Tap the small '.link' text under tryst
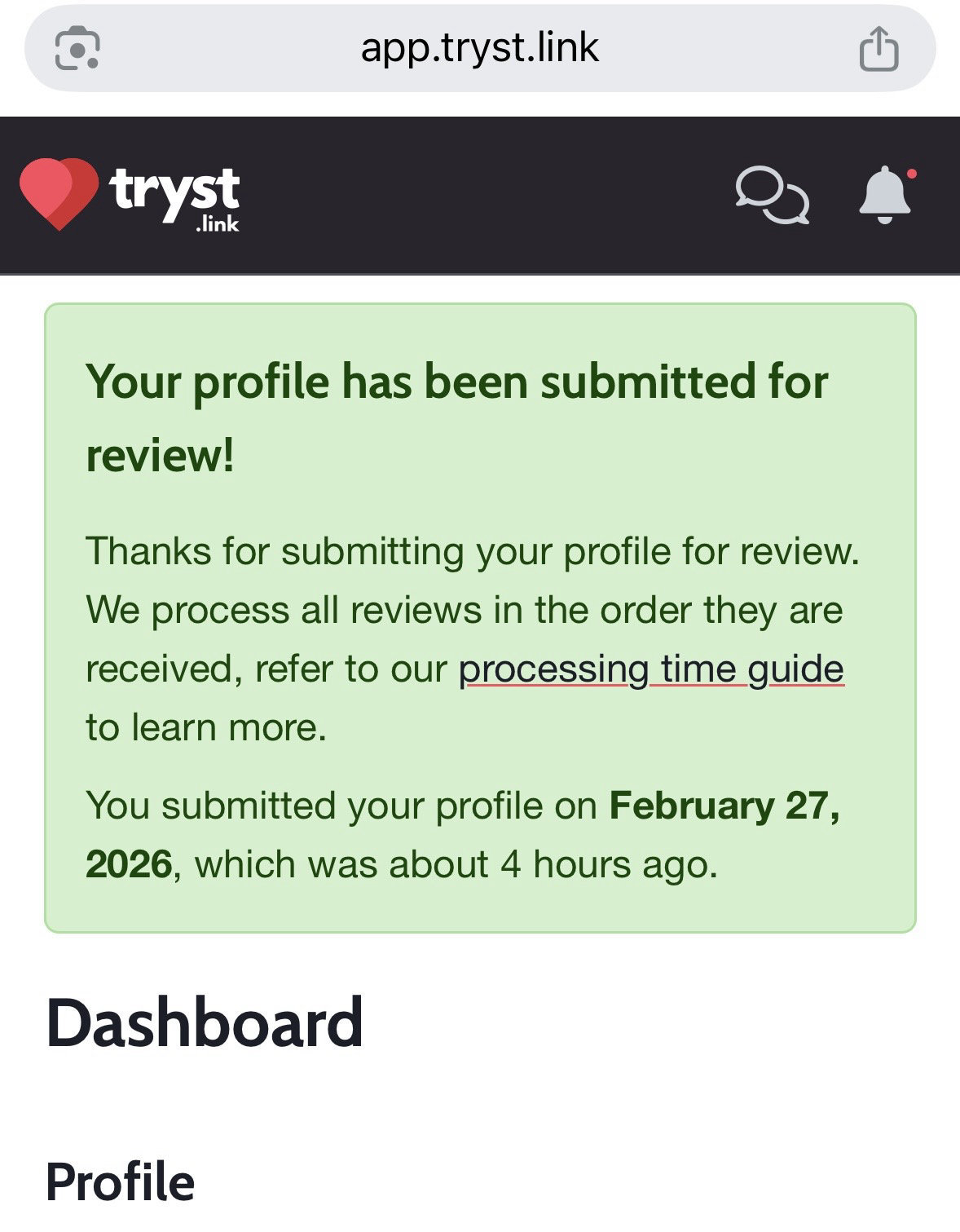The width and height of the screenshot is (960, 1232). tap(217, 224)
